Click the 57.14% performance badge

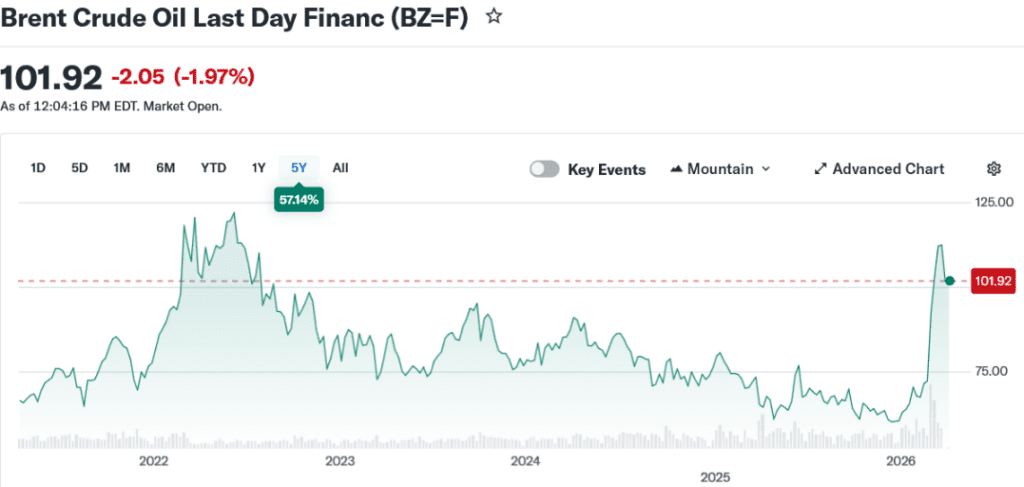pos(298,200)
